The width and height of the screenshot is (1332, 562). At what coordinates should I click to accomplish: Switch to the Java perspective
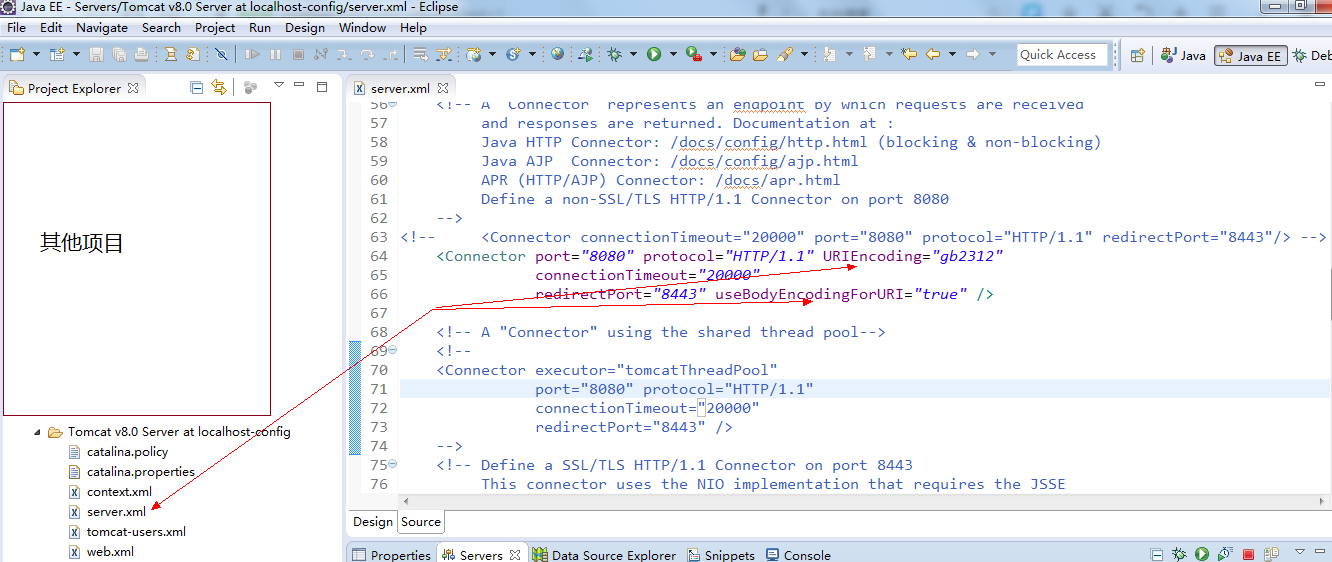(1183, 56)
